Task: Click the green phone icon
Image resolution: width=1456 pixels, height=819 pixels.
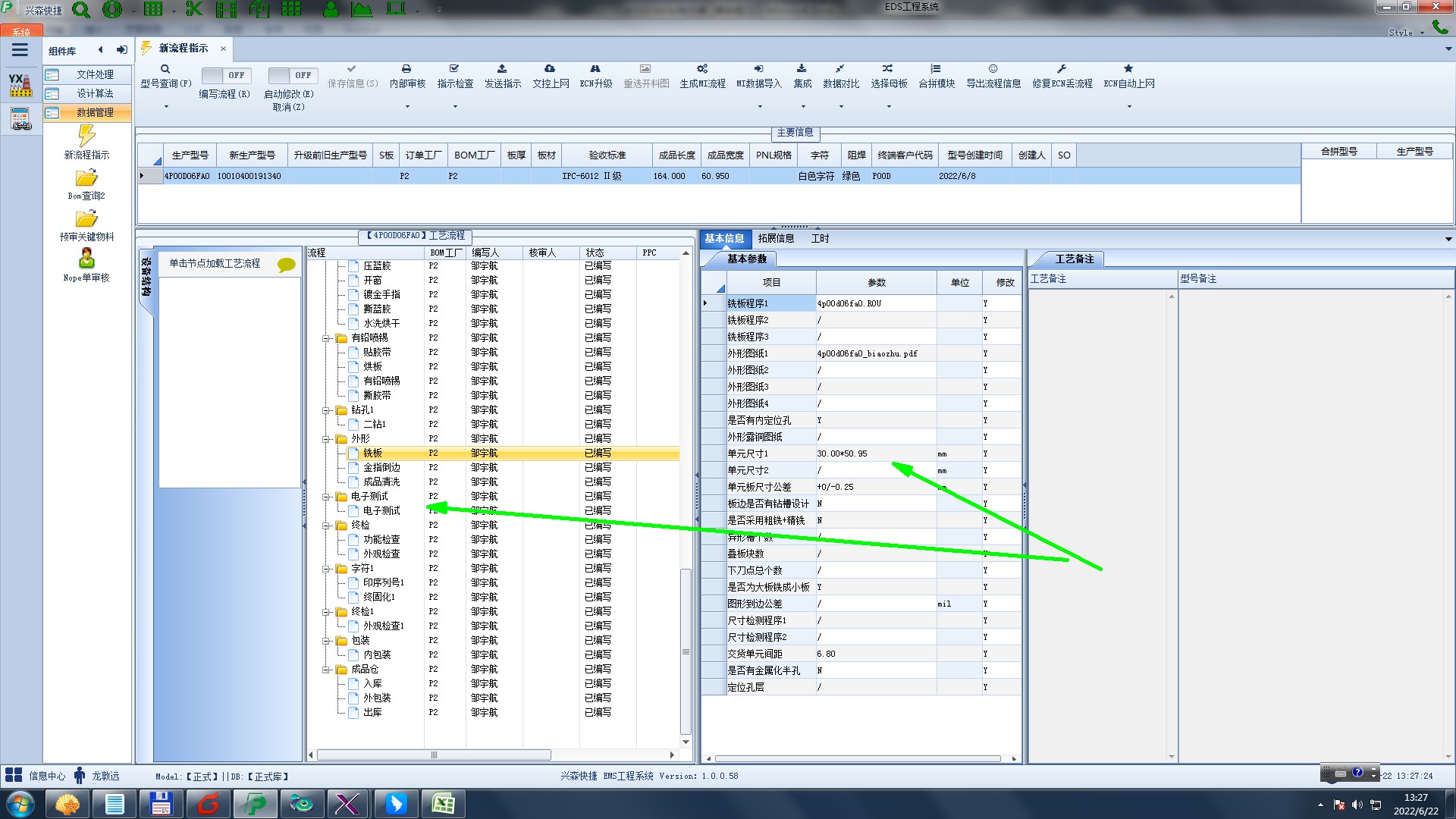Action: click(x=1439, y=27)
